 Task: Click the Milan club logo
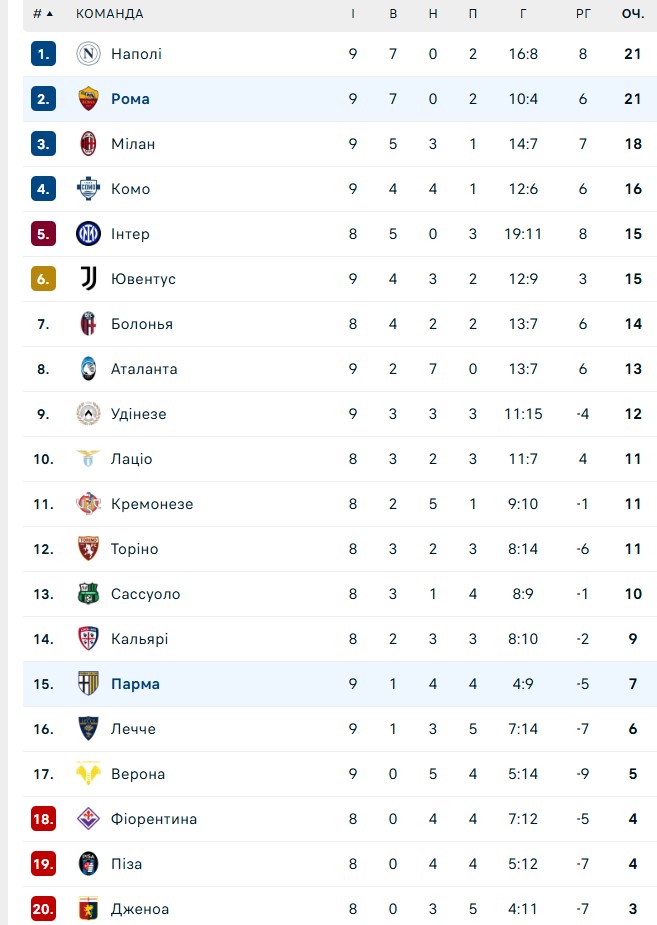[89, 144]
